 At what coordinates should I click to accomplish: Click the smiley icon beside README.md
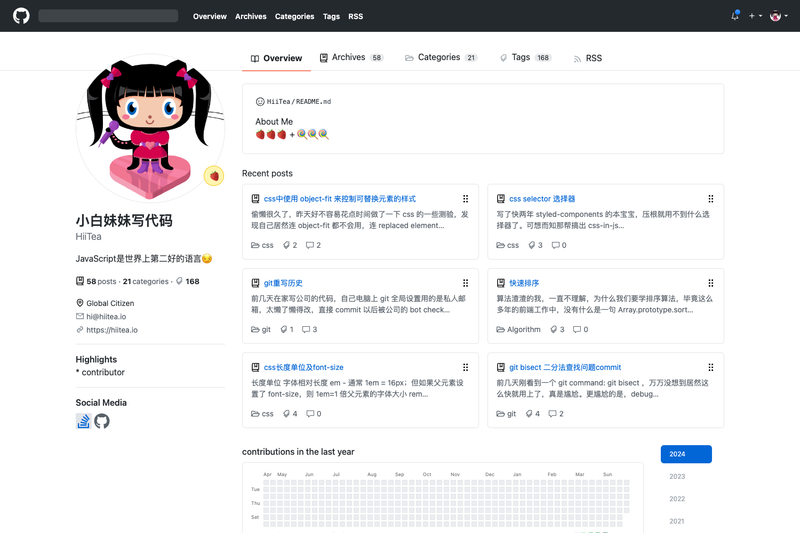click(260, 101)
